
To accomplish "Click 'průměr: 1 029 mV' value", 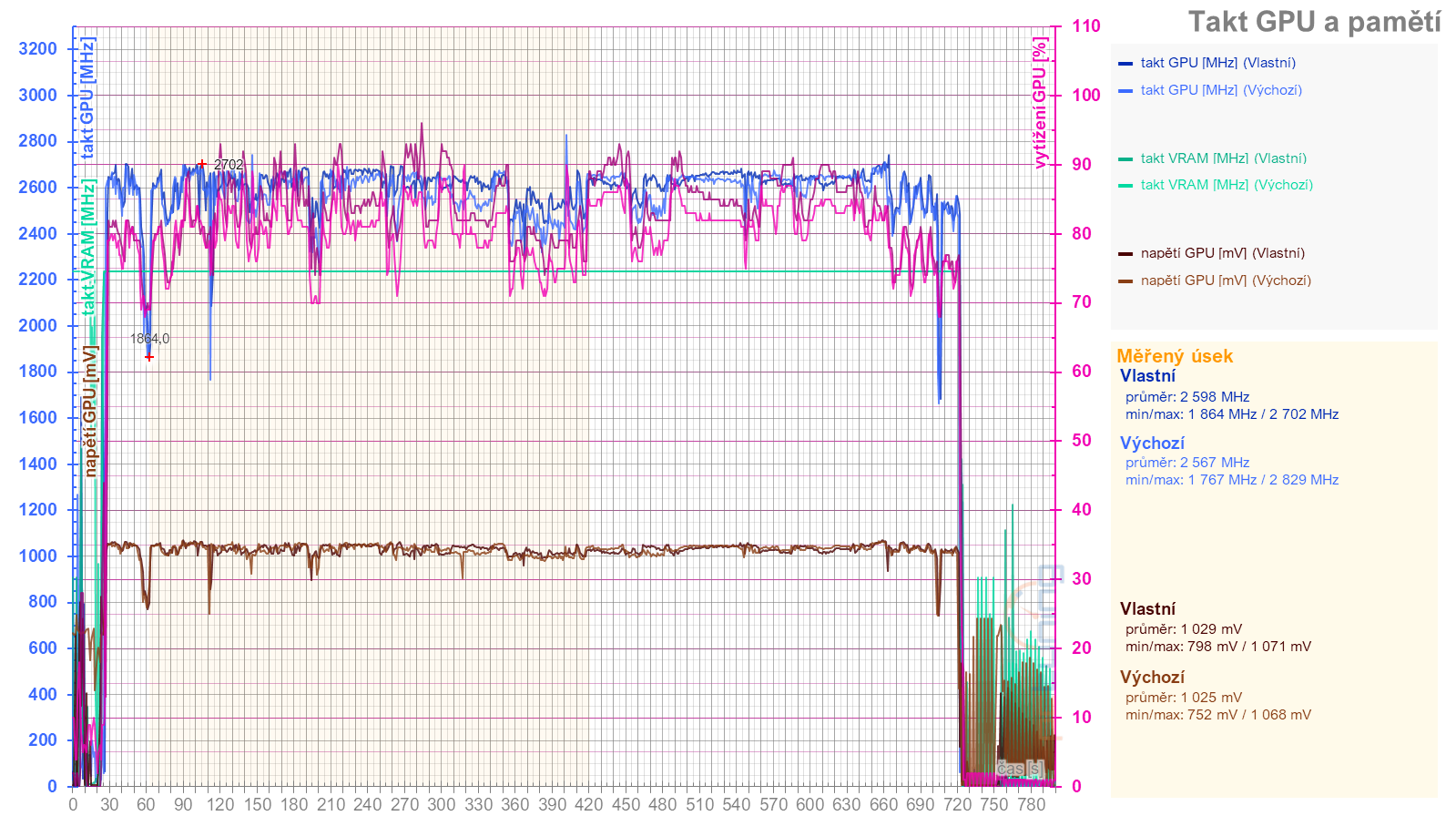I will tap(1184, 629).
